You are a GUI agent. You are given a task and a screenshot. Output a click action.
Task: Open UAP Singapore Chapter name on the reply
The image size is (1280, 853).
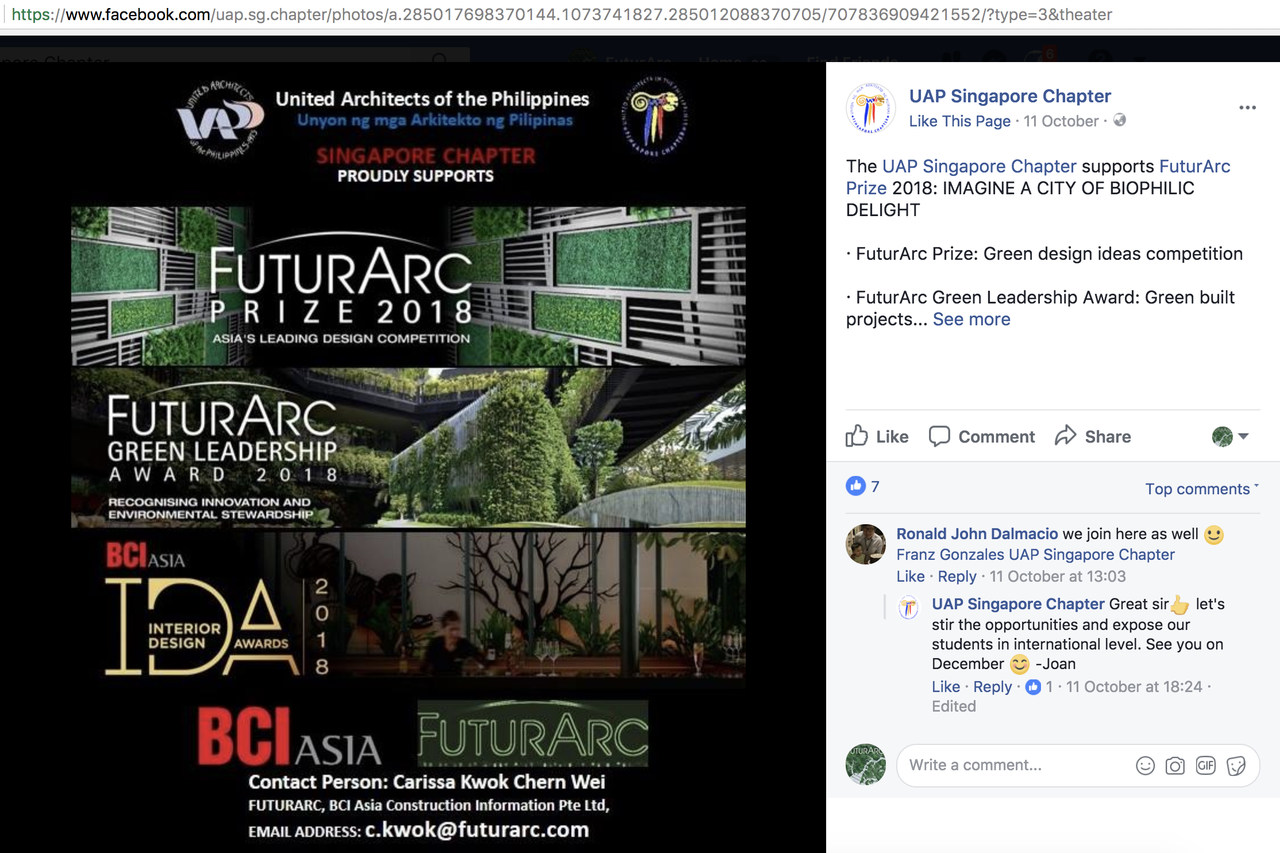[x=1018, y=604]
